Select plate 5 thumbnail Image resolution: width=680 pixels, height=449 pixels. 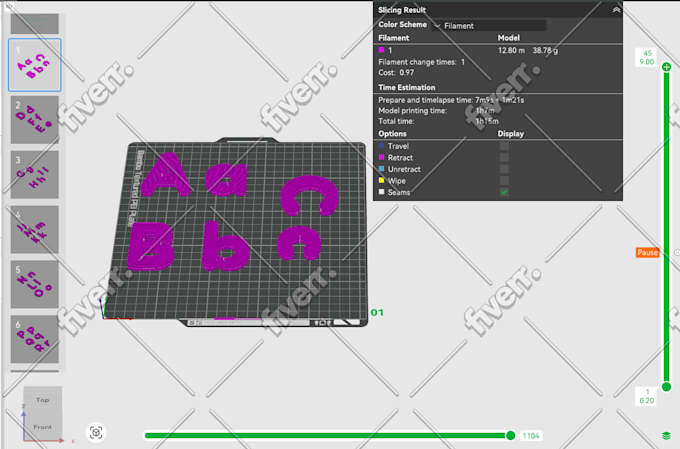coord(35,284)
